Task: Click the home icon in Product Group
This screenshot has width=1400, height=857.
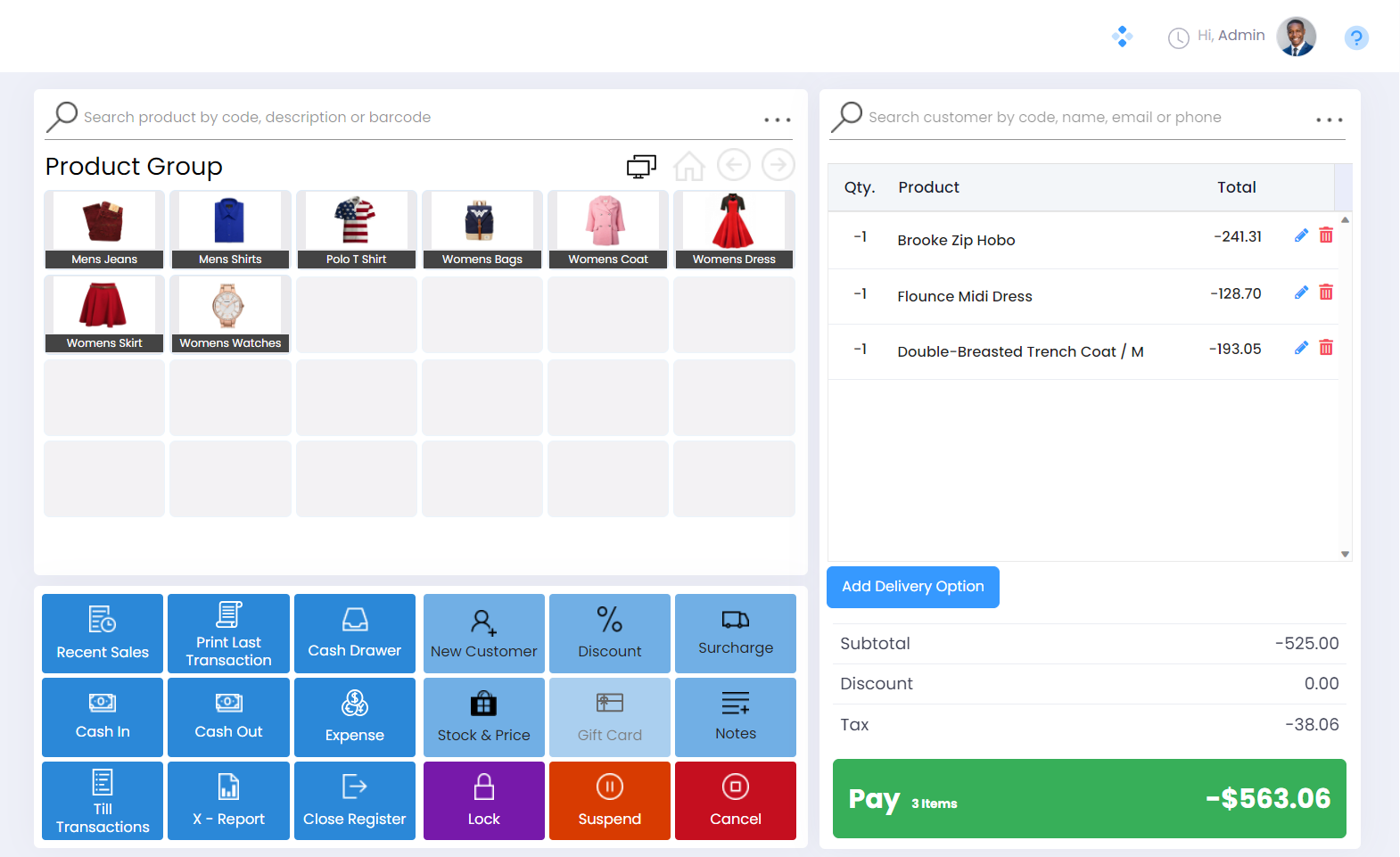Action: point(688,166)
